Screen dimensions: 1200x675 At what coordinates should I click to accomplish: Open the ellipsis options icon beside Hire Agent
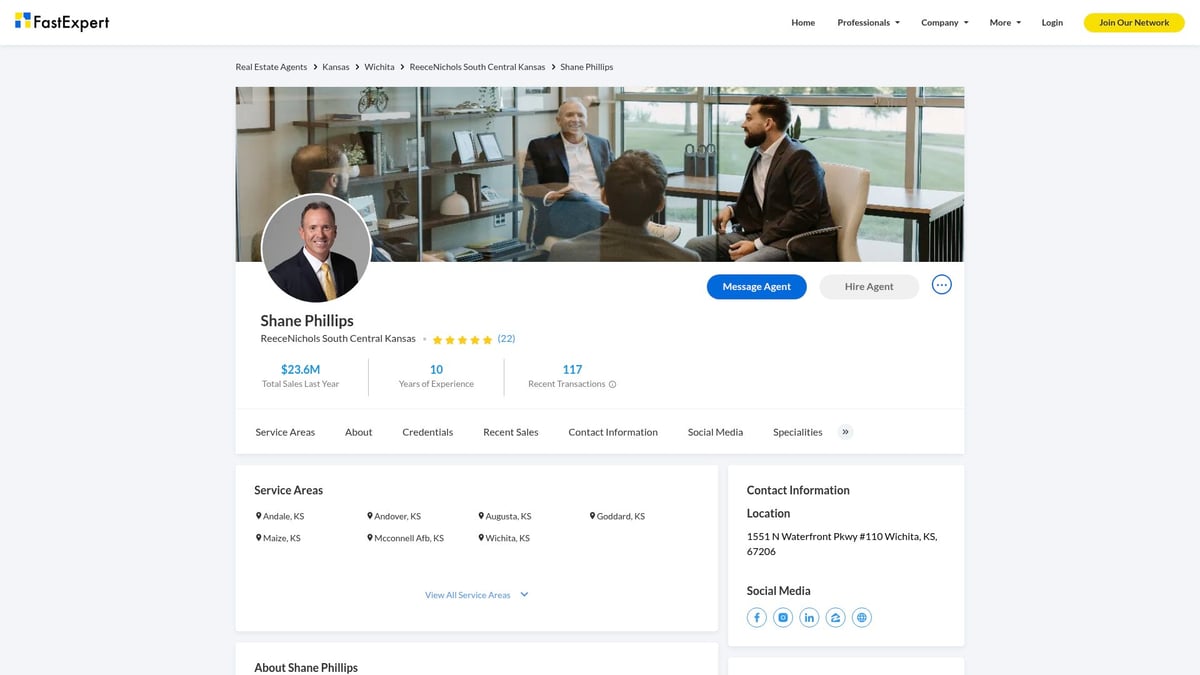coord(941,285)
